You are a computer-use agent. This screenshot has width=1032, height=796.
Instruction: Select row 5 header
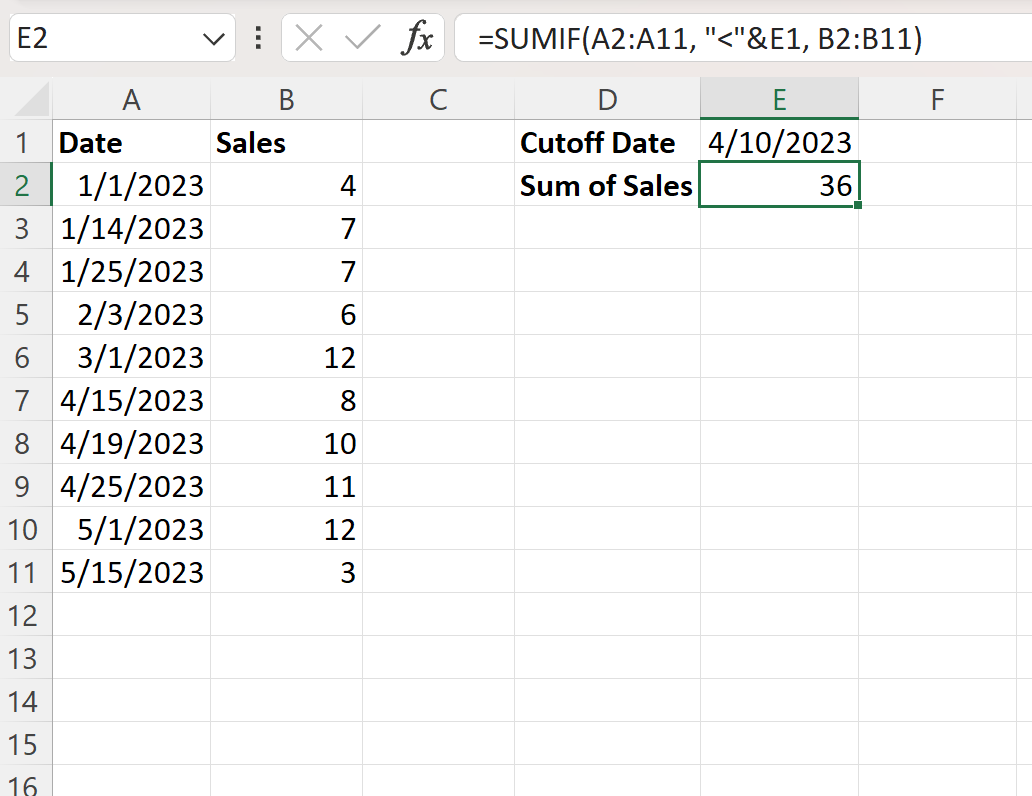pyautogui.click(x=25, y=314)
